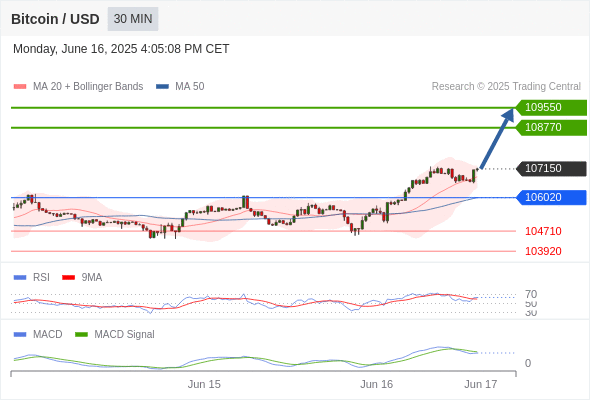Select the 109550 resistance price tag
This screenshot has height=400, width=590.
[551, 108]
